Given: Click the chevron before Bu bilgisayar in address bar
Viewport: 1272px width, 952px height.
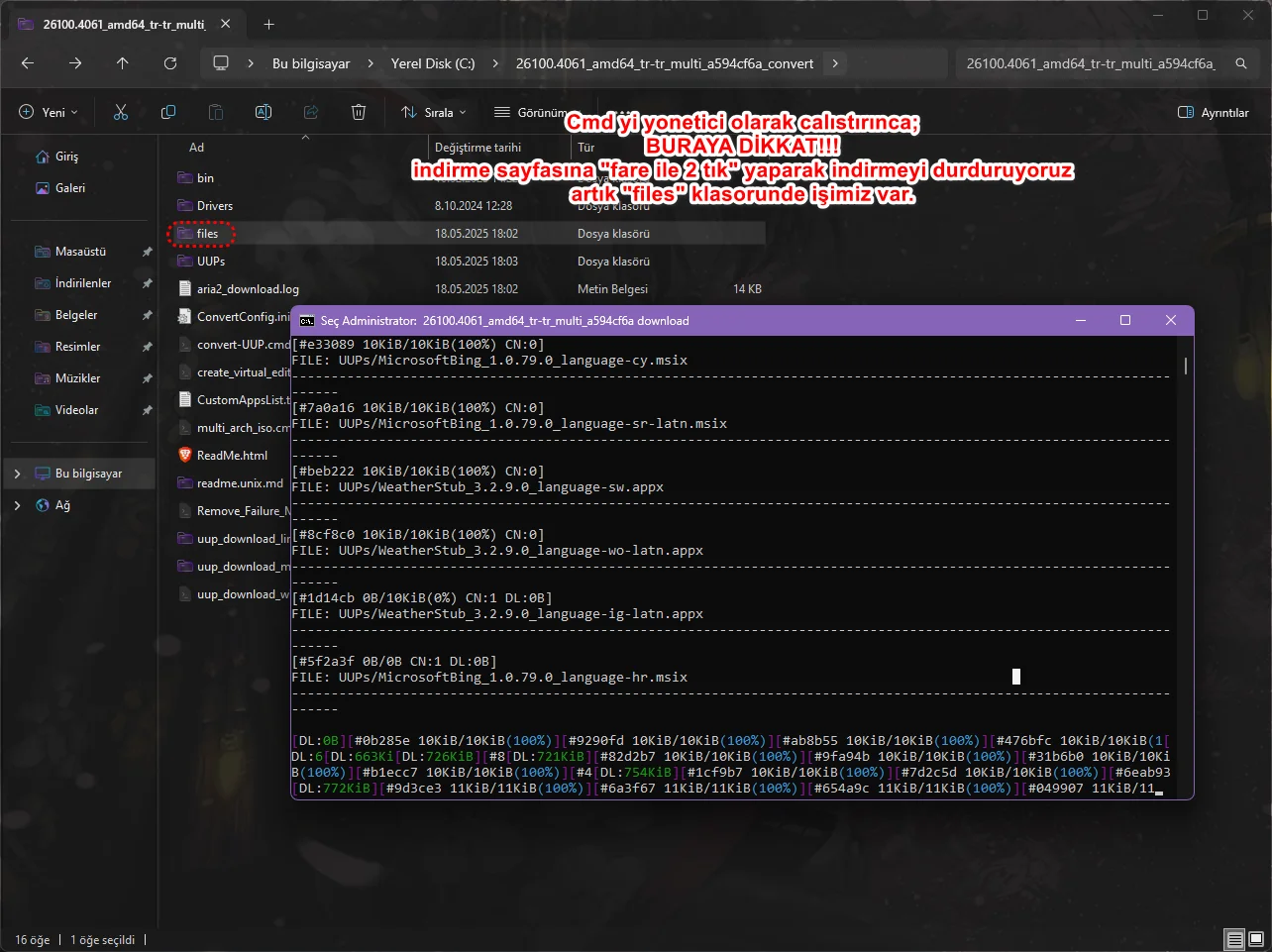Looking at the screenshot, I should click(x=252, y=63).
